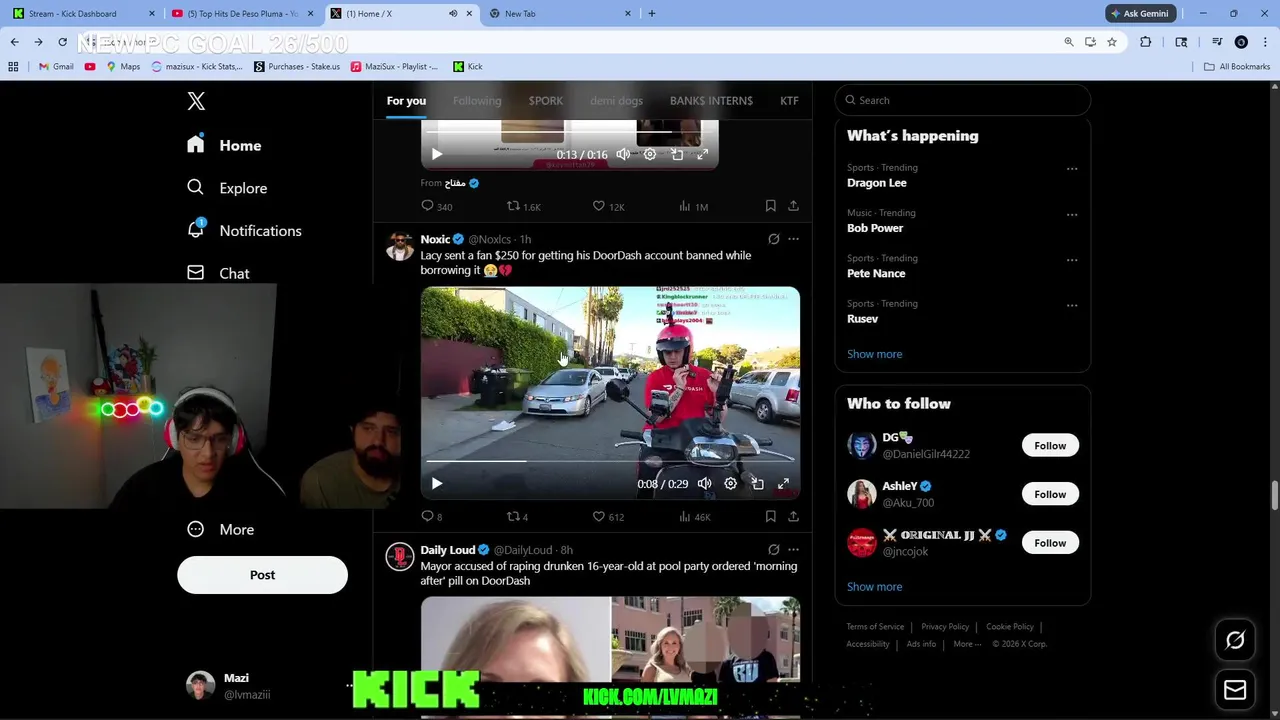Open Noxic's profile avatar

point(400,246)
